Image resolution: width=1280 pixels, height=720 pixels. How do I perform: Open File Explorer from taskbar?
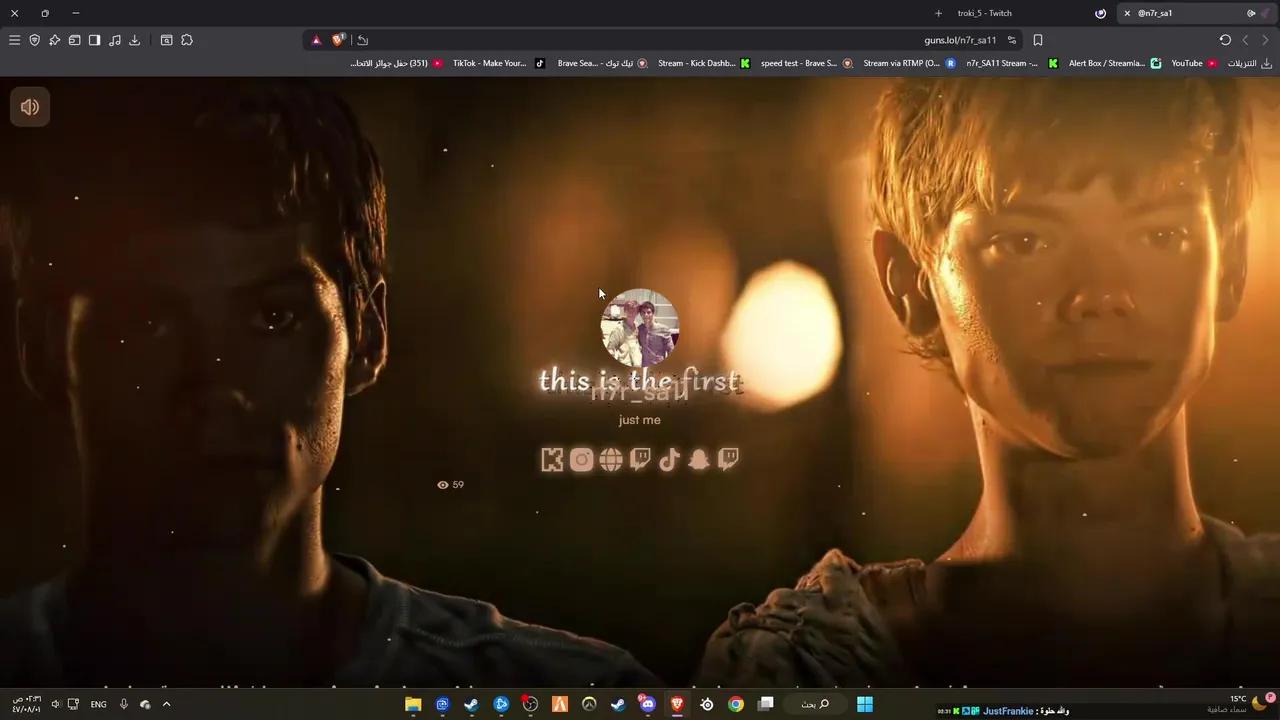(x=413, y=704)
